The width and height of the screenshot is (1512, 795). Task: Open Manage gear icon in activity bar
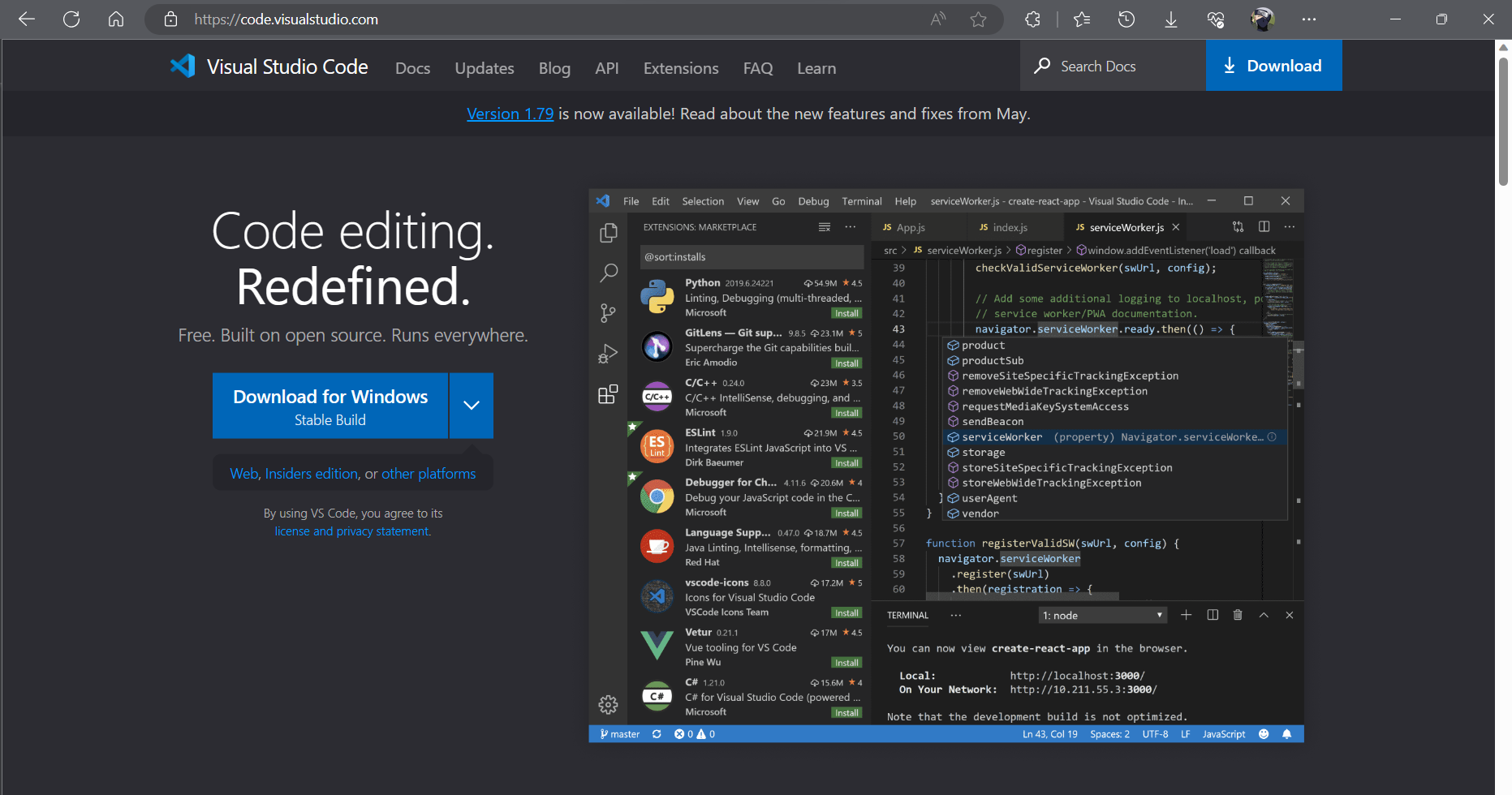(x=608, y=704)
